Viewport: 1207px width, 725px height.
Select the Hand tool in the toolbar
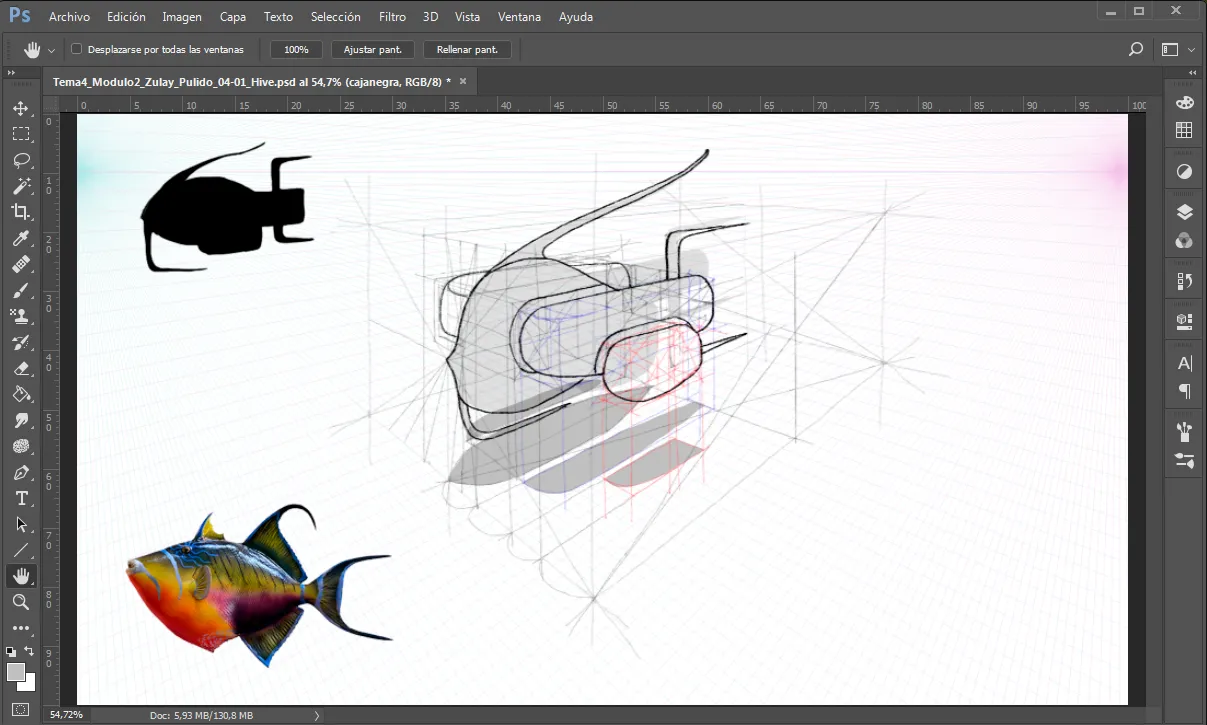[x=21, y=576]
